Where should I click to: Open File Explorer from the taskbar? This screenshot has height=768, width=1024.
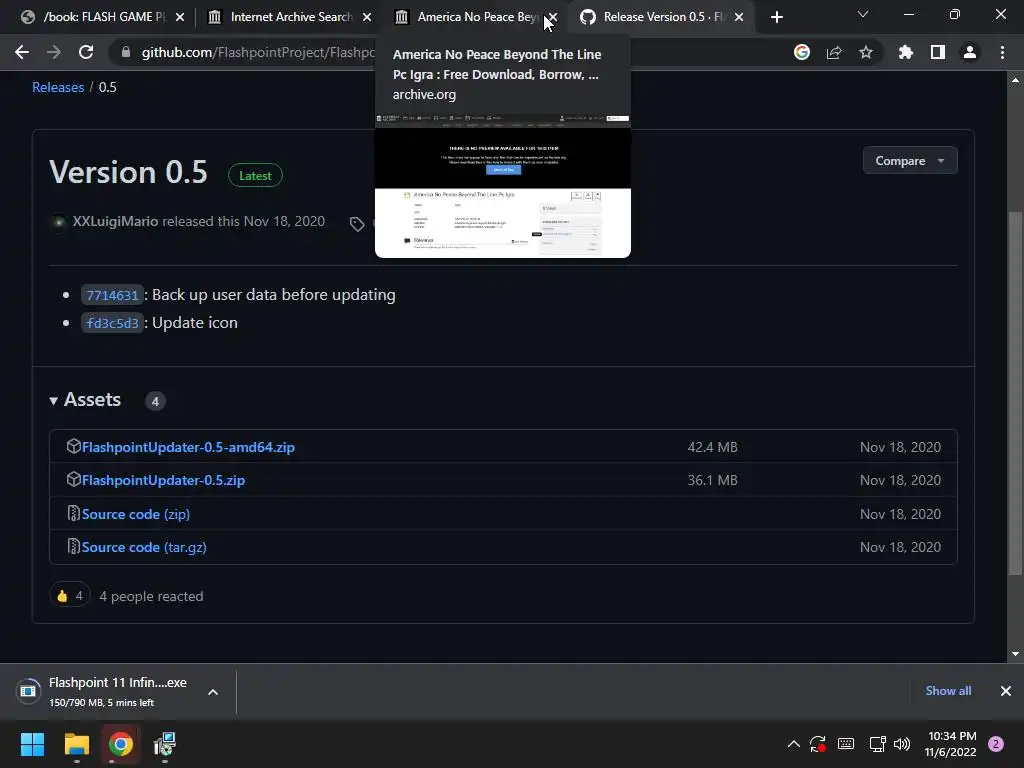pyautogui.click(x=76, y=744)
